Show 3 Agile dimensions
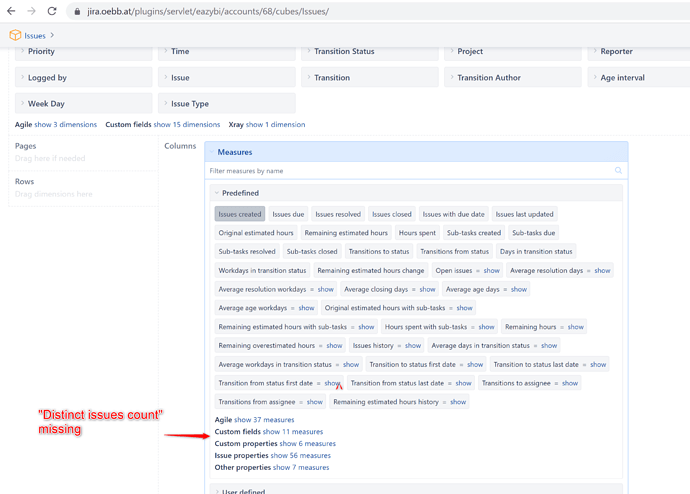Image resolution: width=690 pixels, height=494 pixels. click(66, 124)
